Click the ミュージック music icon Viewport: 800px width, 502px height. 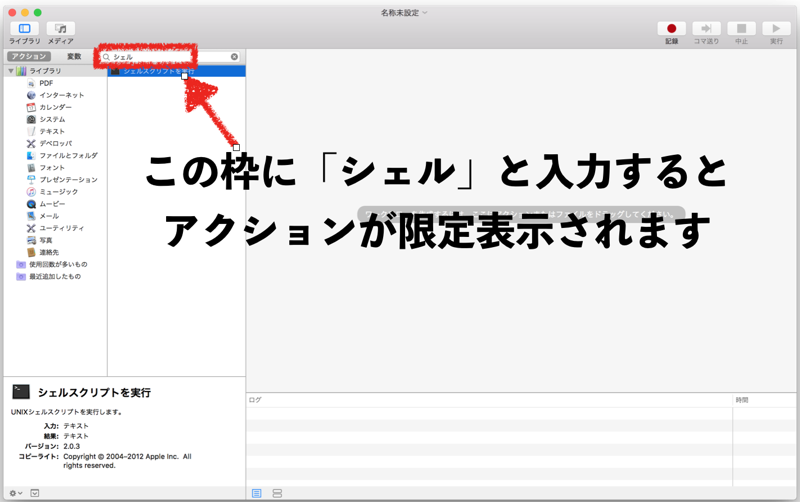point(31,192)
